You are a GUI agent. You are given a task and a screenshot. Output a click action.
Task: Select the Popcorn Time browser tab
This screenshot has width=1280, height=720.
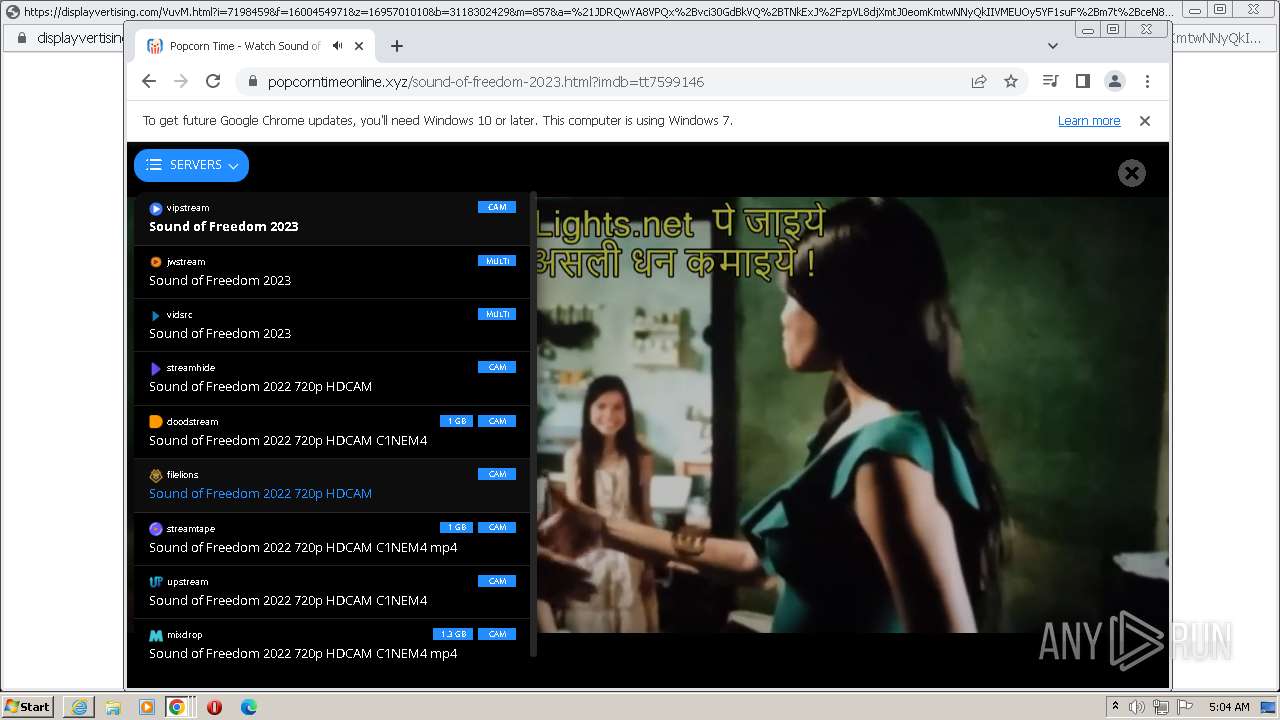254,46
